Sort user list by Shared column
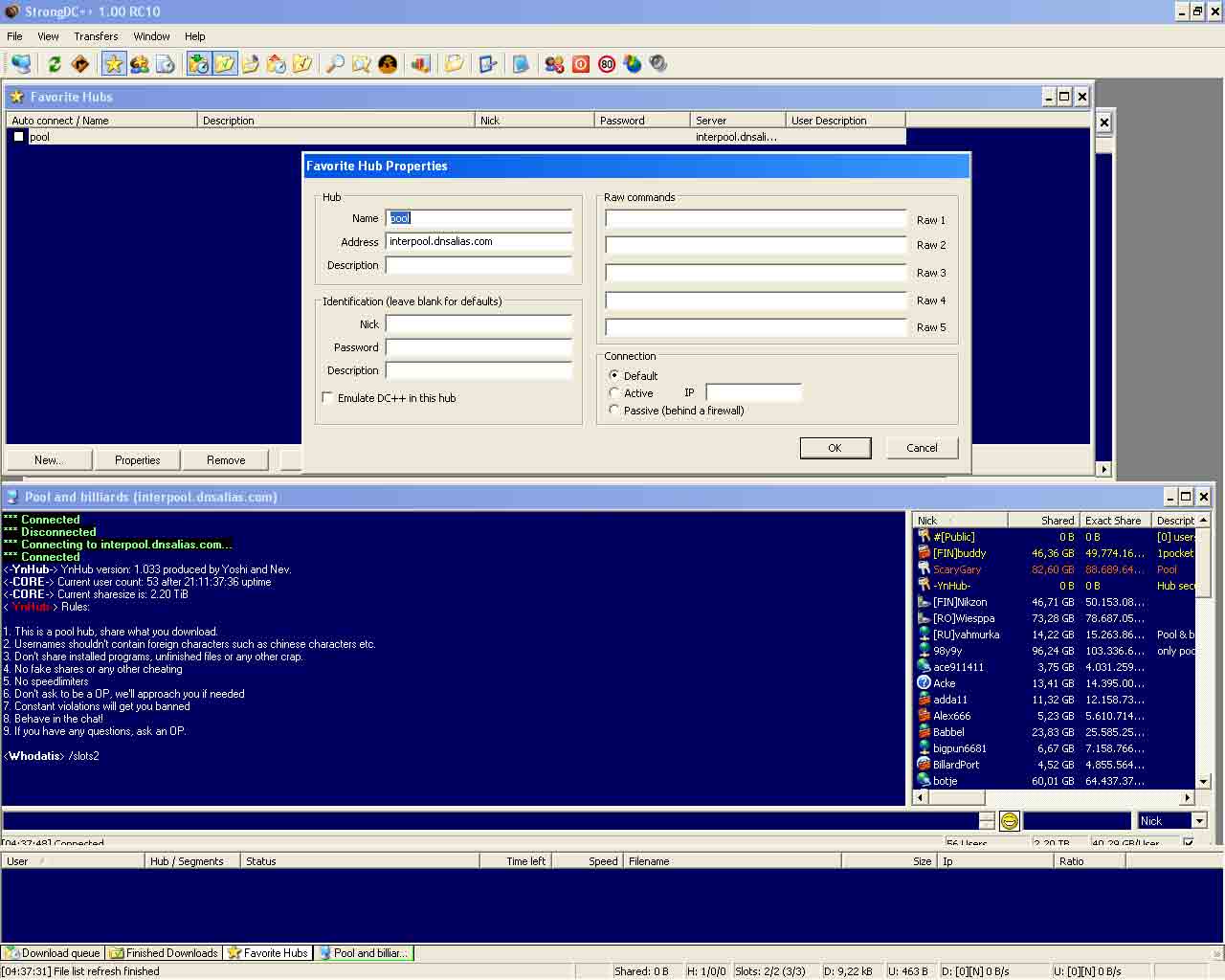 pyautogui.click(x=1043, y=521)
